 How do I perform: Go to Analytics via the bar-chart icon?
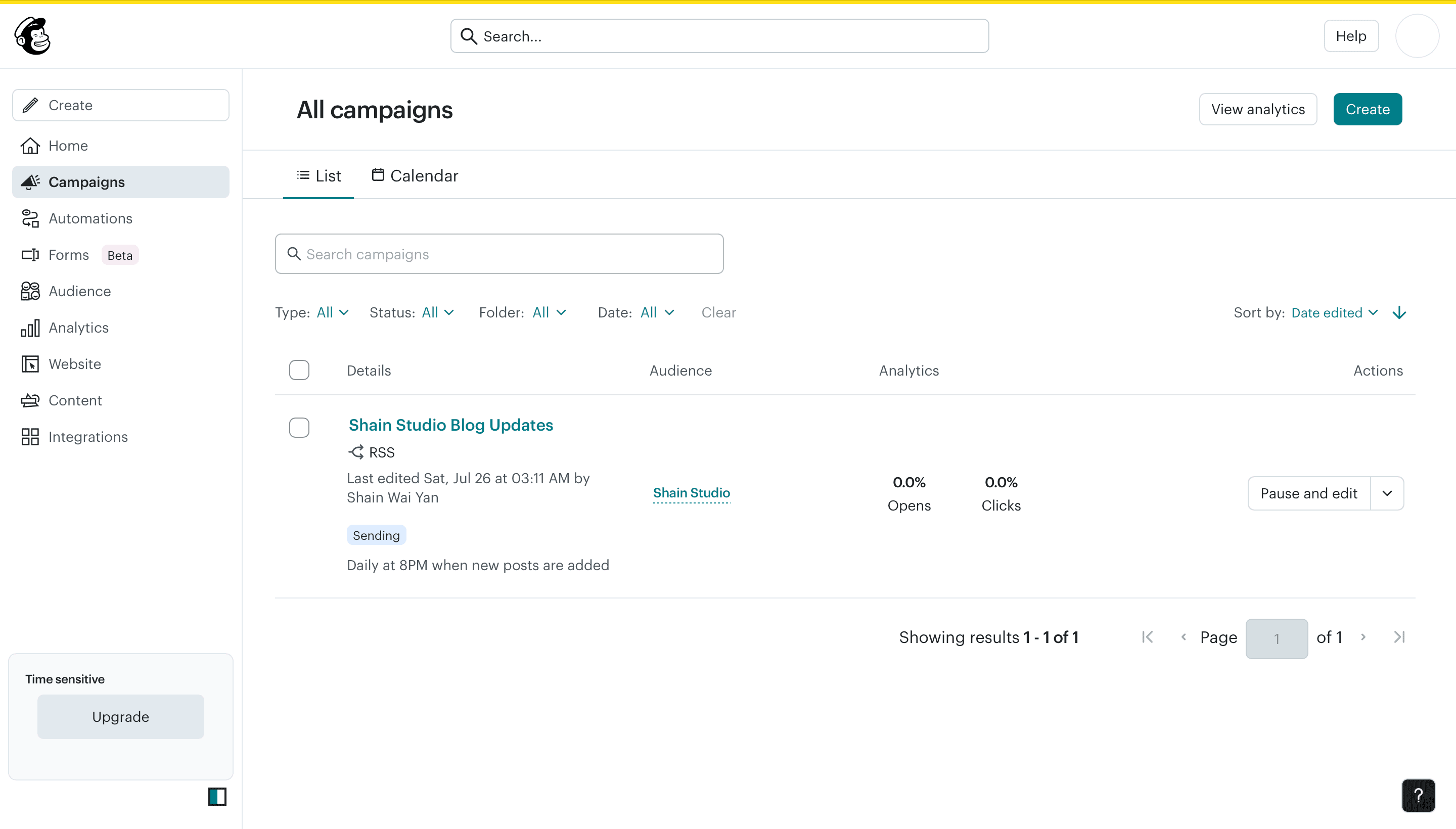coord(78,328)
